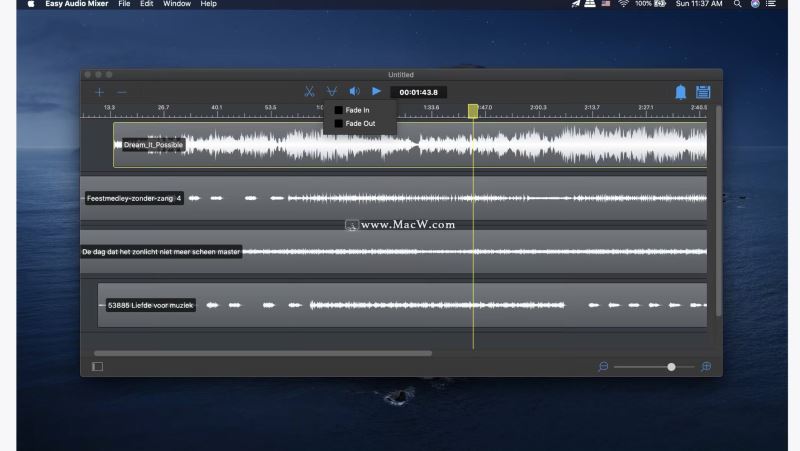Select the De dag dat het zonlicht track label

[x=161, y=252]
